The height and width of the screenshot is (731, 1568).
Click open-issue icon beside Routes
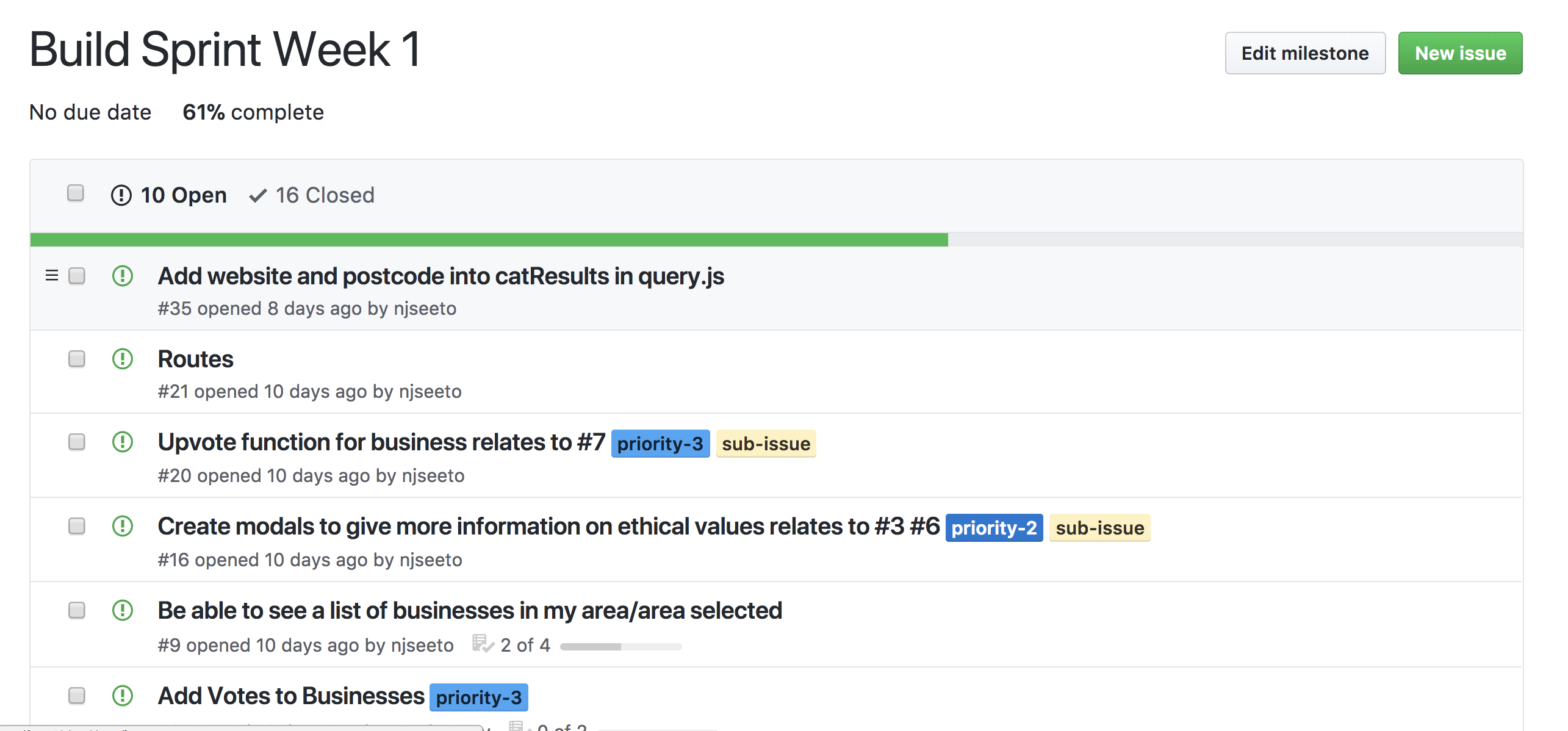pos(123,359)
